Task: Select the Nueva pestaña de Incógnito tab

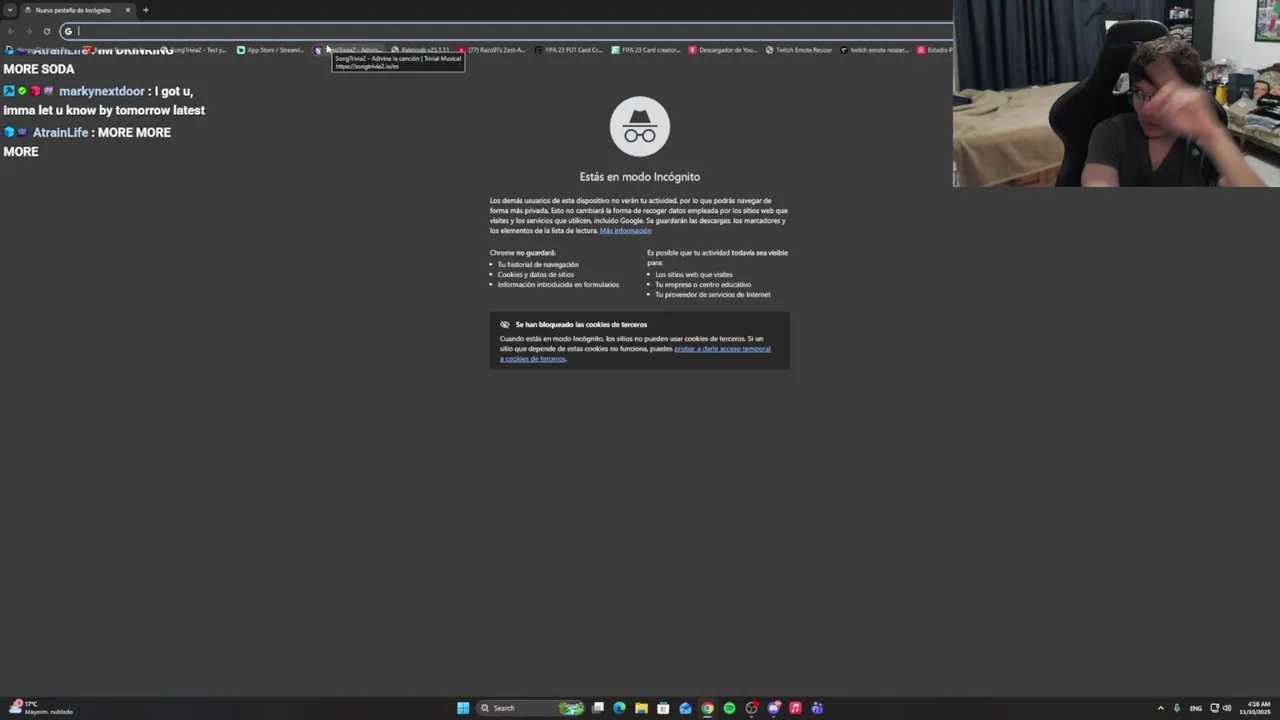Action: click(x=77, y=10)
